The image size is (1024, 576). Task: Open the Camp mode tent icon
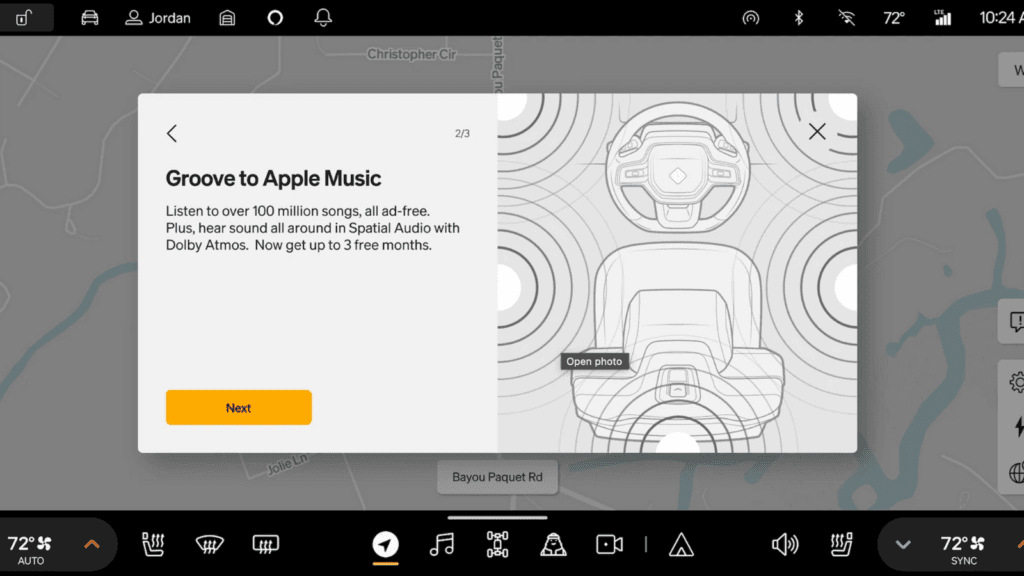[x=681, y=544]
